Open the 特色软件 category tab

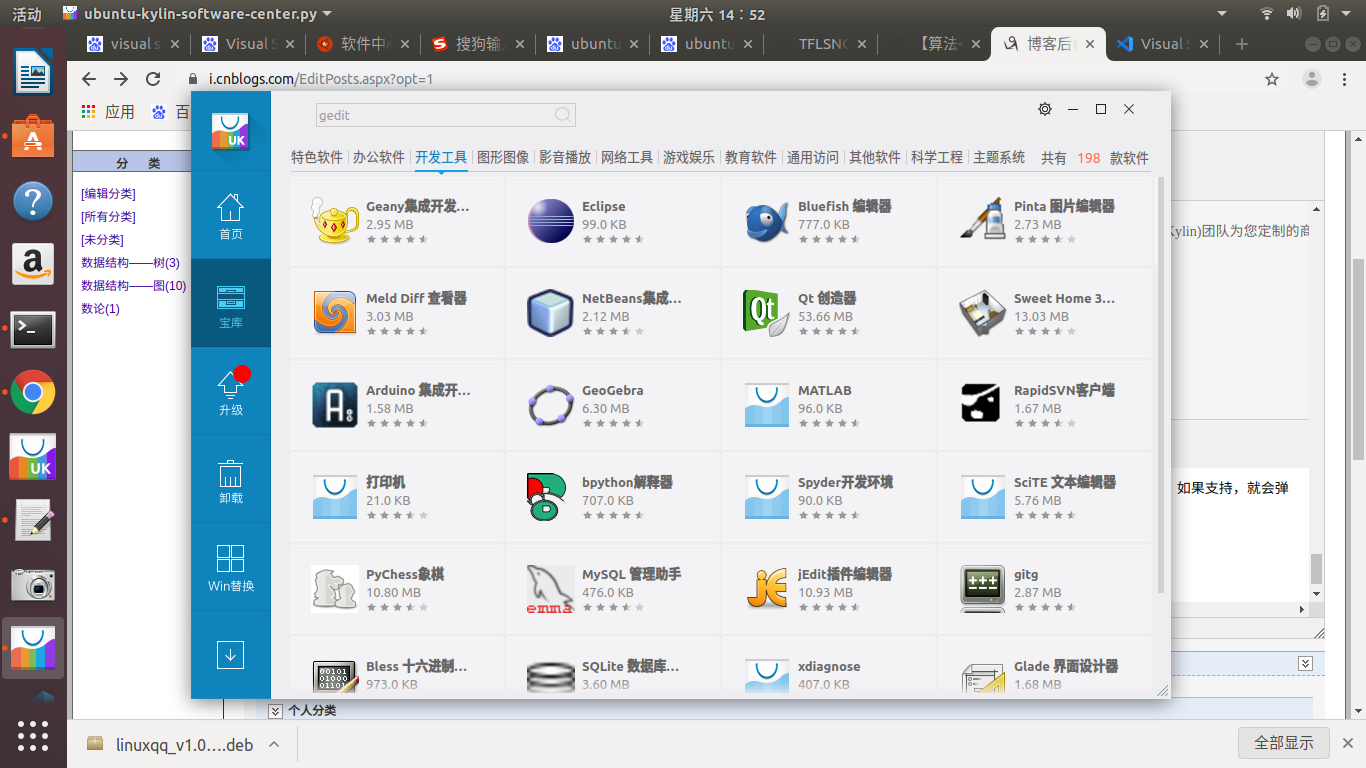point(317,157)
